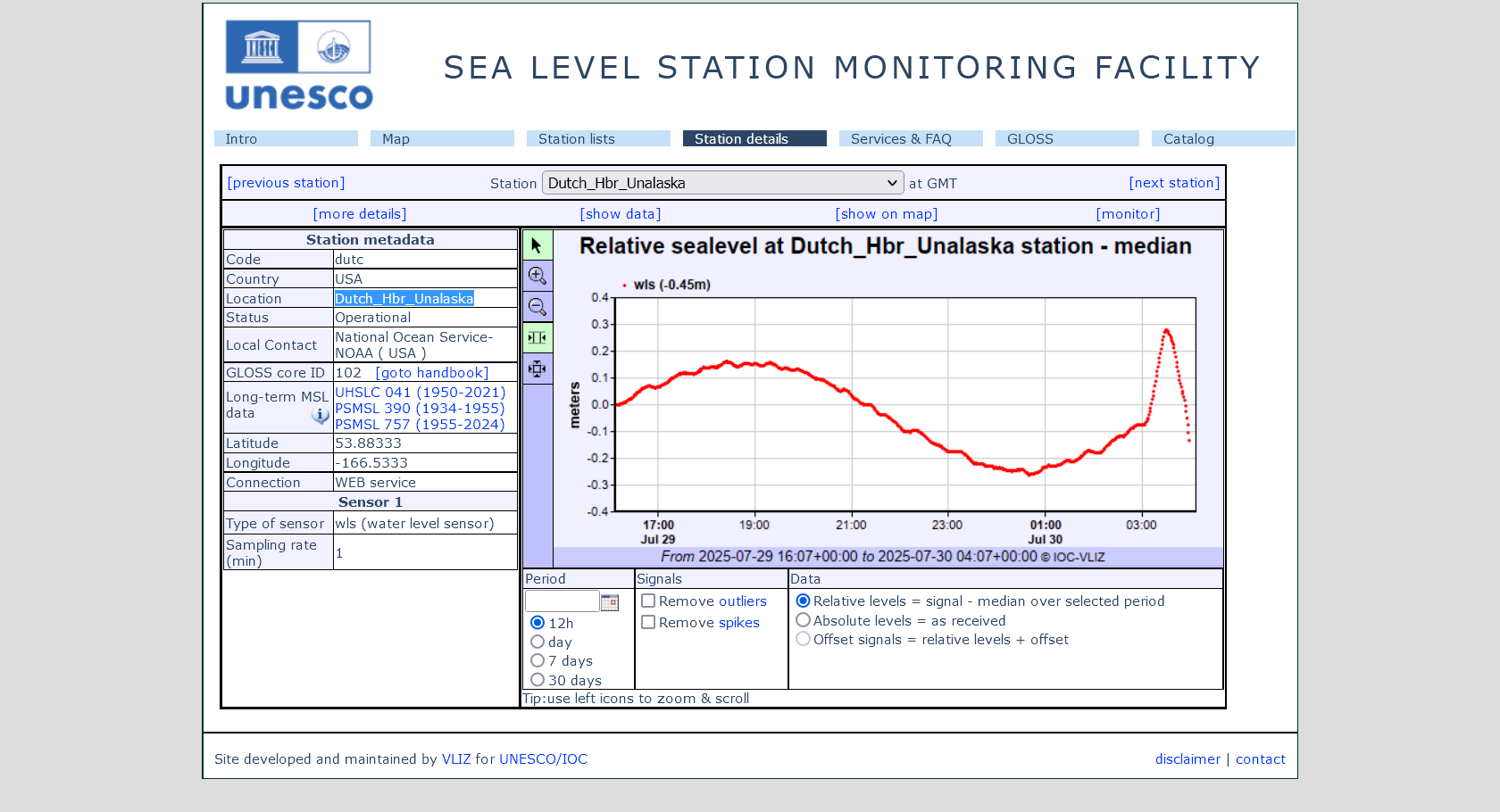This screenshot has height=812, width=1500.
Task: Click the wls (-0.45m) chart legend
Action: tap(666, 285)
